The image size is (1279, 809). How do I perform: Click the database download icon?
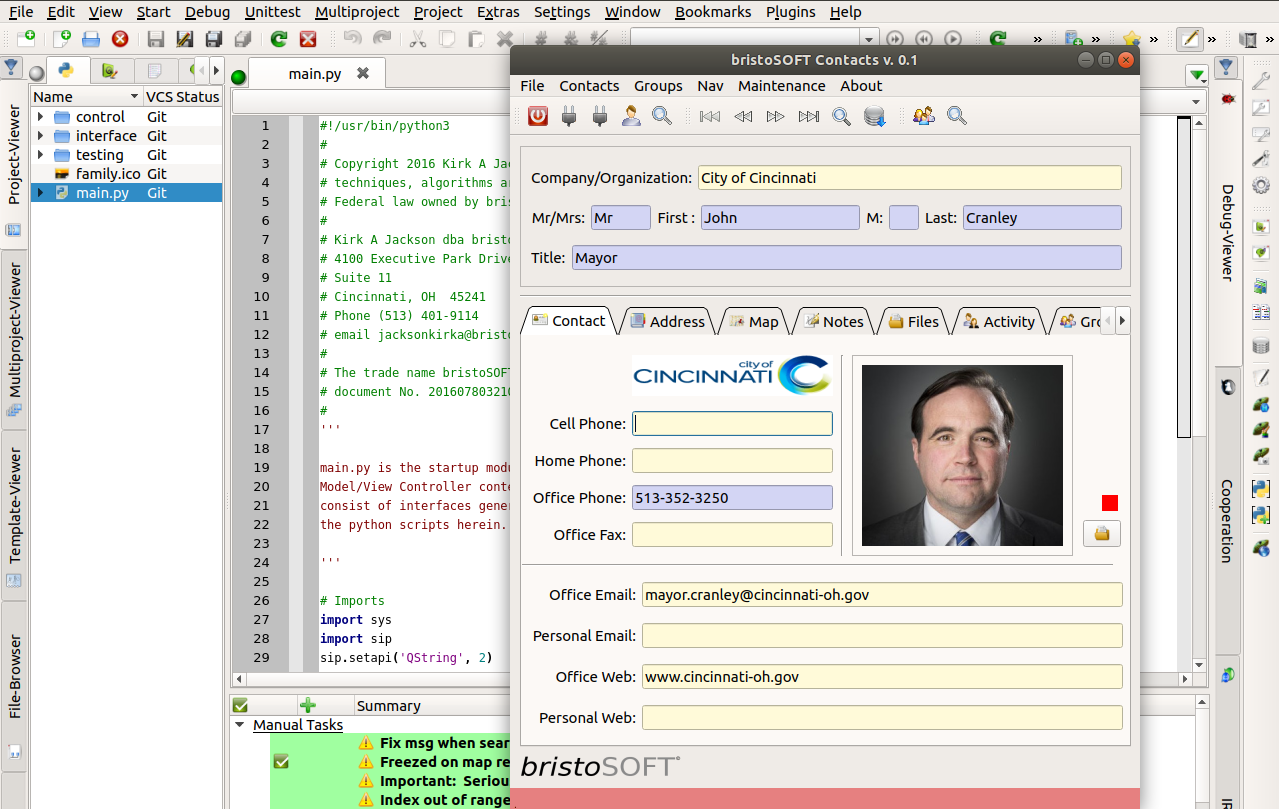tap(875, 117)
